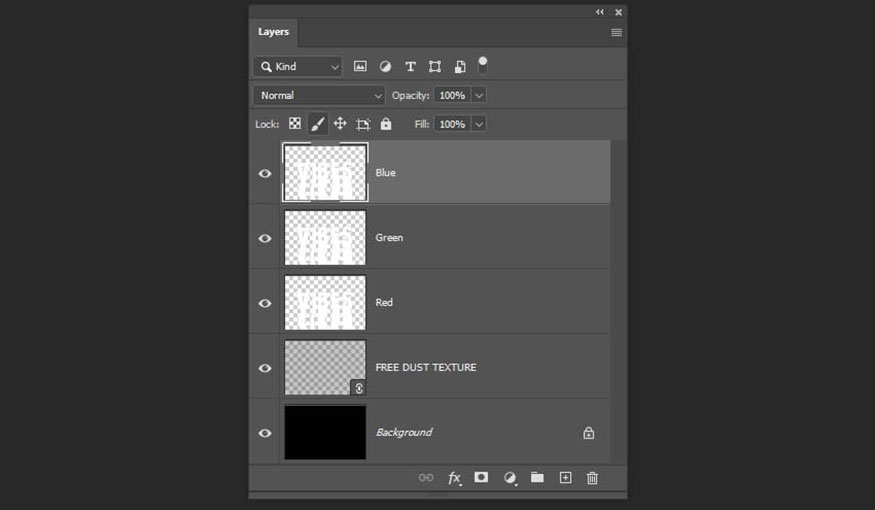This screenshot has width=875, height=510.
Task: Add a layer mask
Action: point(481,477)
